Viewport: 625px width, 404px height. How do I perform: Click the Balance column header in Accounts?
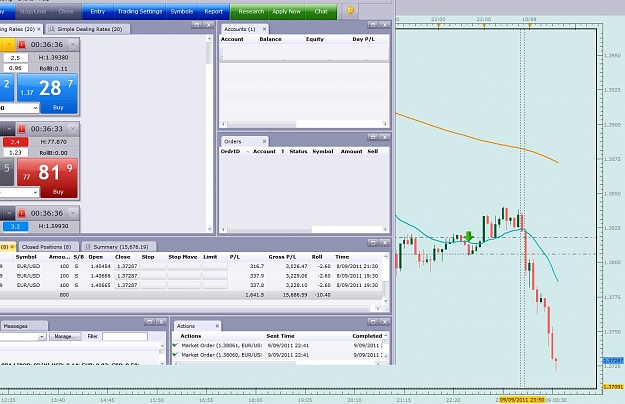pos(270,39)
